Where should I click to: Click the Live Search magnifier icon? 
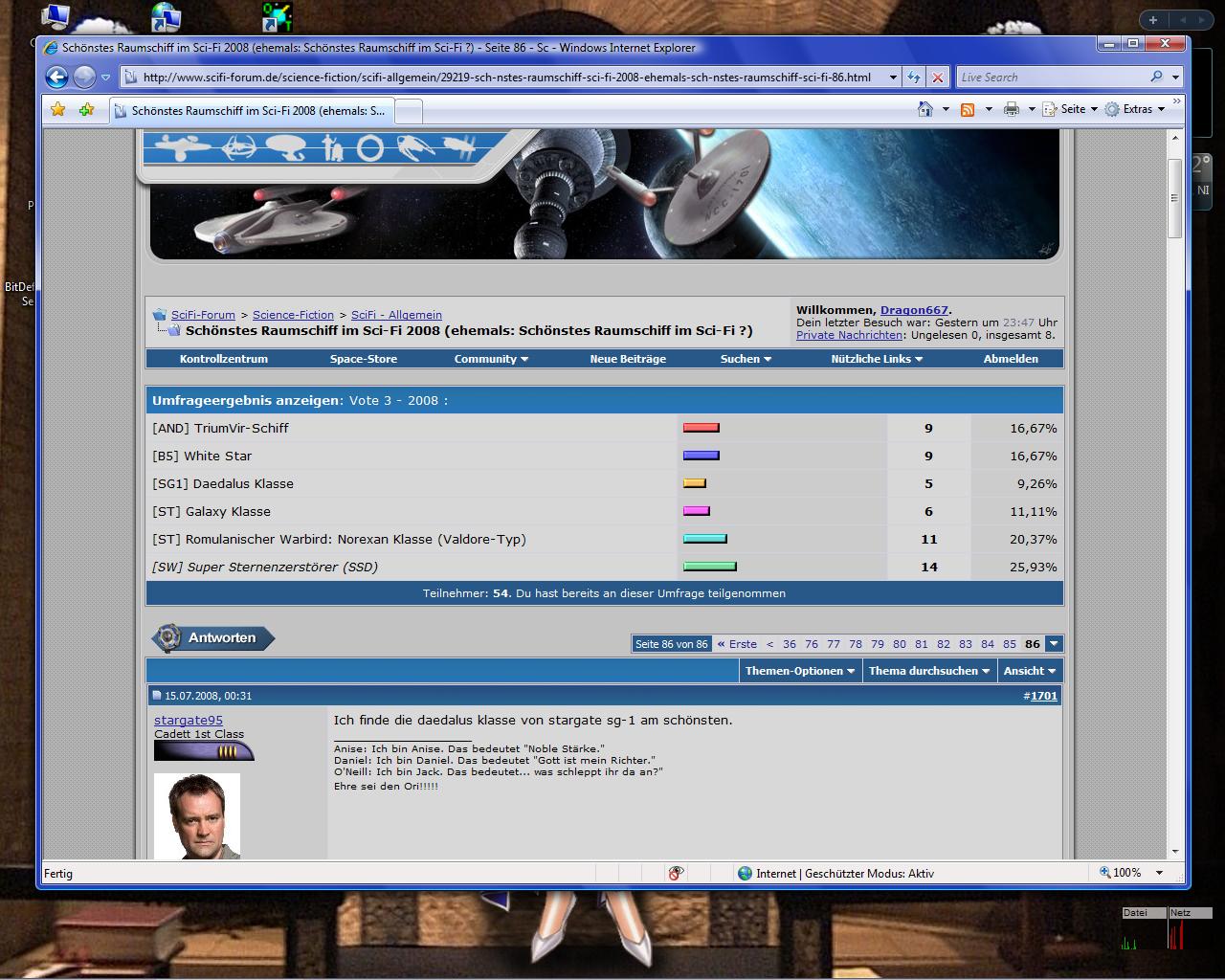coord(1156,78)
